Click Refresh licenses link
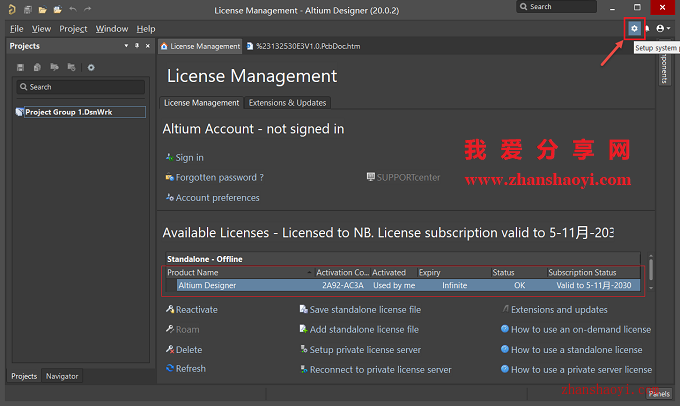The height and width of the screenshot is (406, 680). pyautogui.click(x=186, y=369)
